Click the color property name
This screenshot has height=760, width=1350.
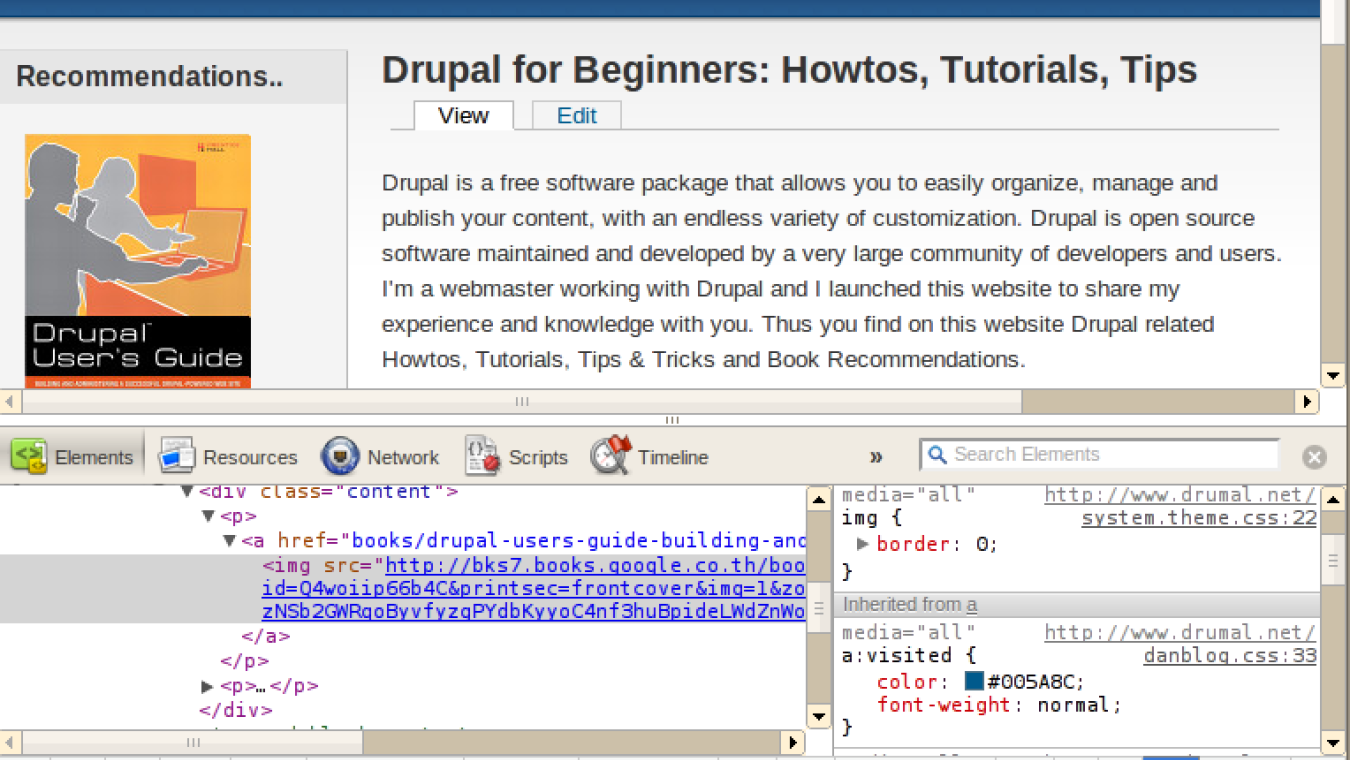click(906, 682)
